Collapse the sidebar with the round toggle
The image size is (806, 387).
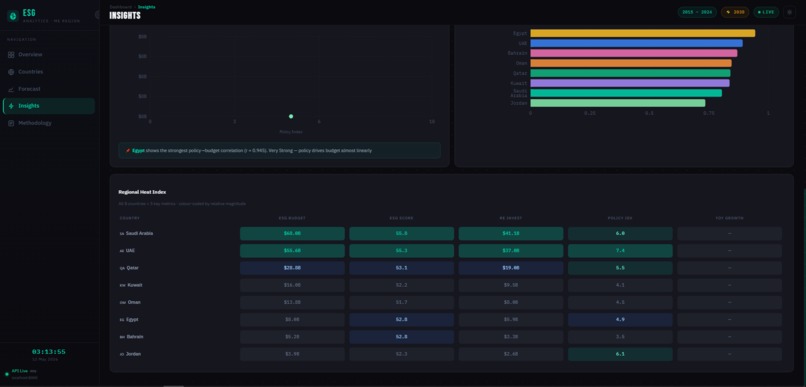click(x=98, y=15)
